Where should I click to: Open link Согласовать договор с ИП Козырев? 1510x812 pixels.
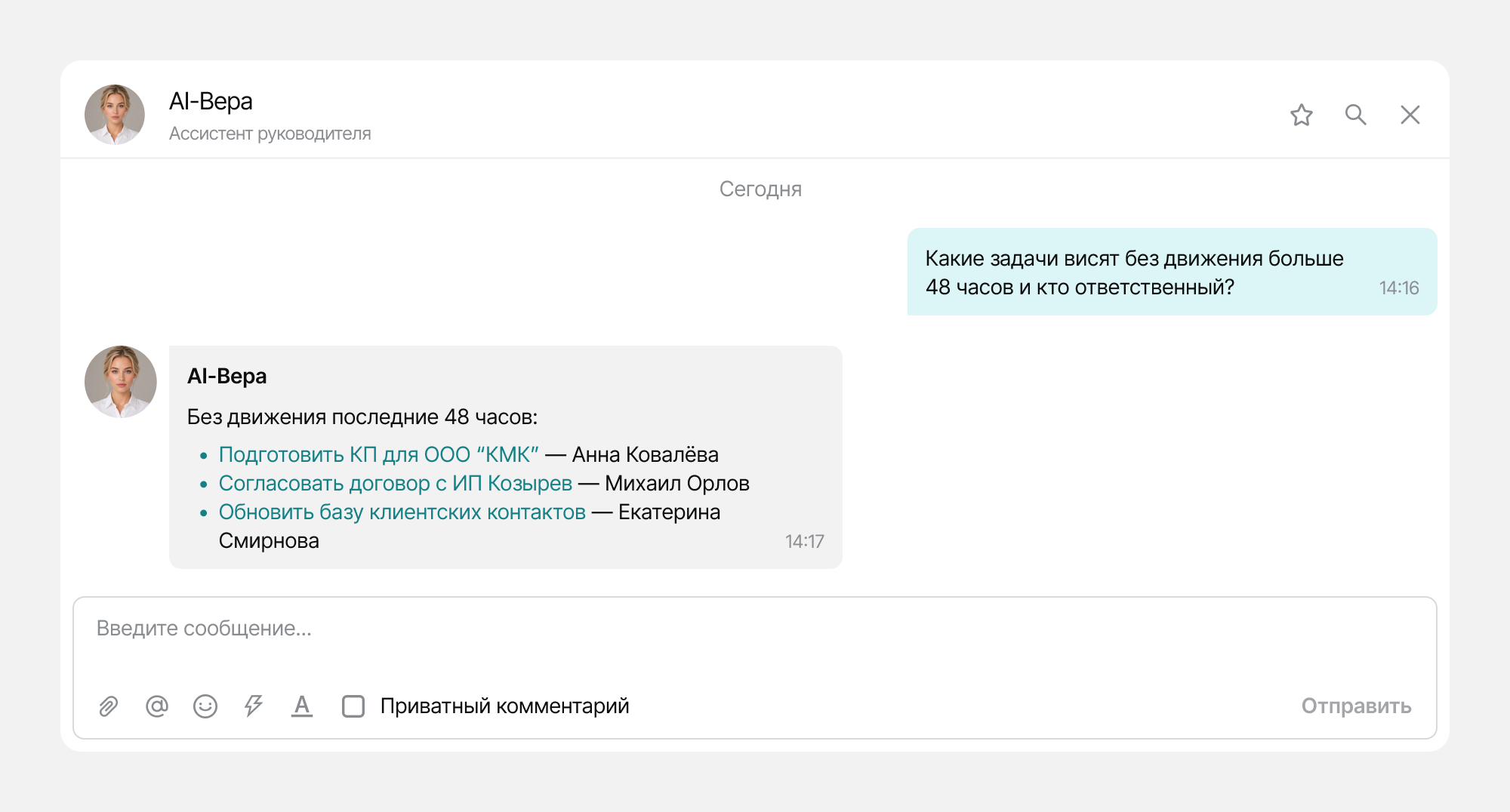396,484
